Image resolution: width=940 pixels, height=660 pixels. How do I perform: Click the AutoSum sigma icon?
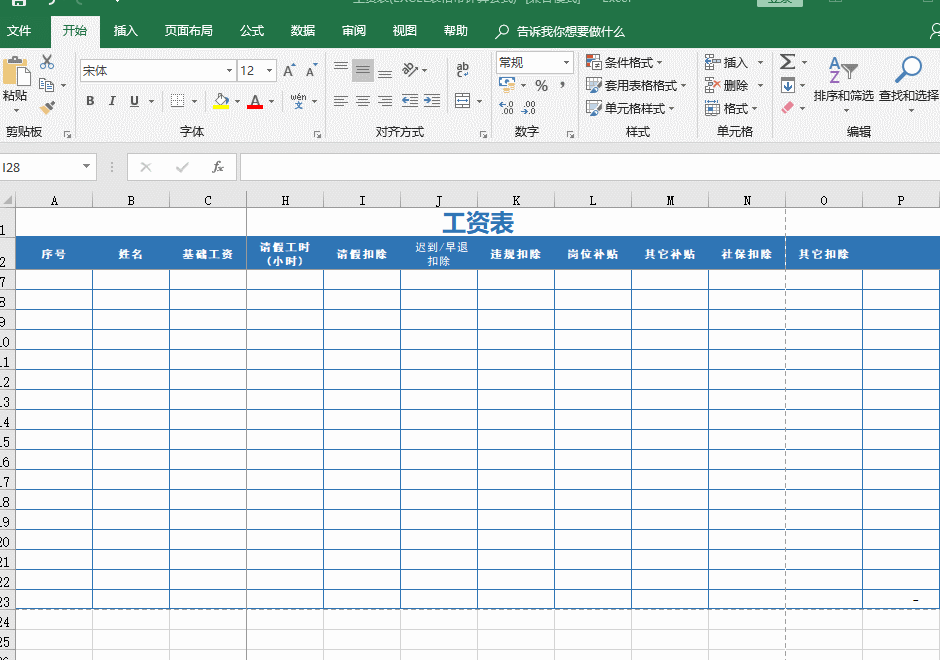click(x=786, y=62)
